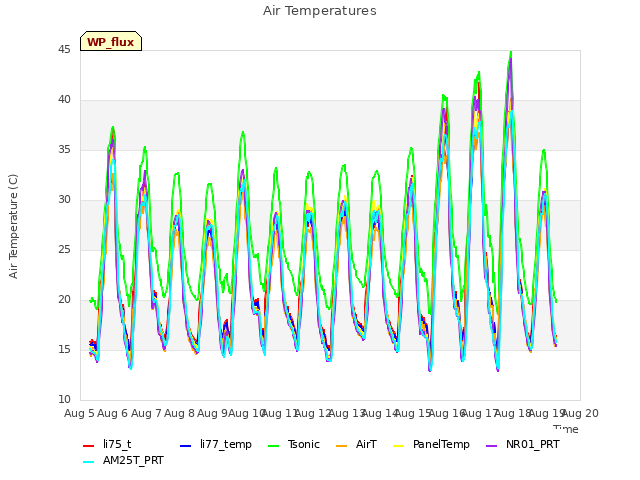The height and width of the screenshot is (480, 640).
Task: Click the AM25T_PRT legend label
Action: [133, 460]
